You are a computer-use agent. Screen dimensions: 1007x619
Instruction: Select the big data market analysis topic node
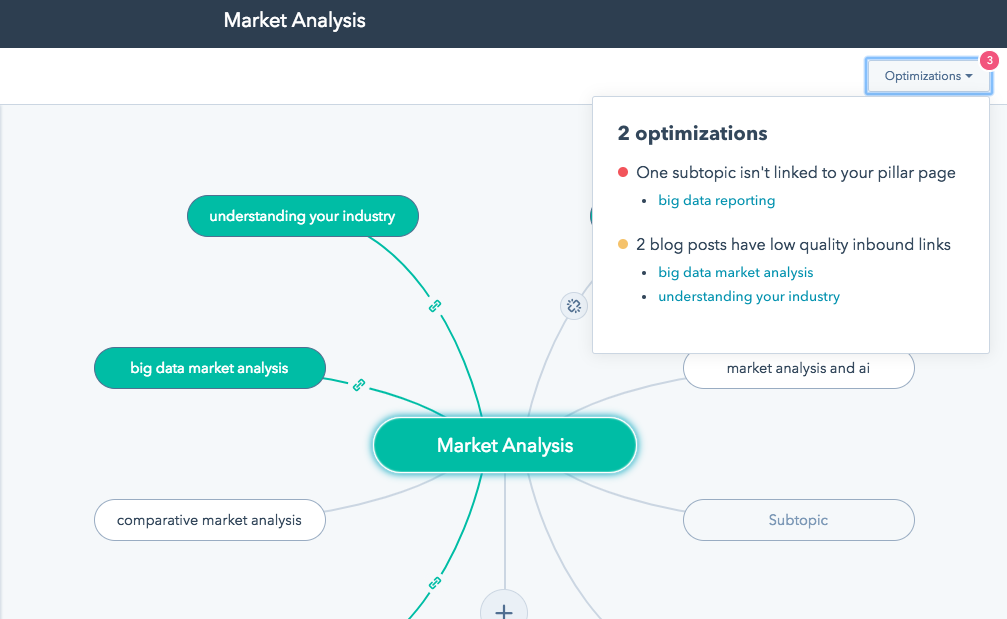[209, 368]
